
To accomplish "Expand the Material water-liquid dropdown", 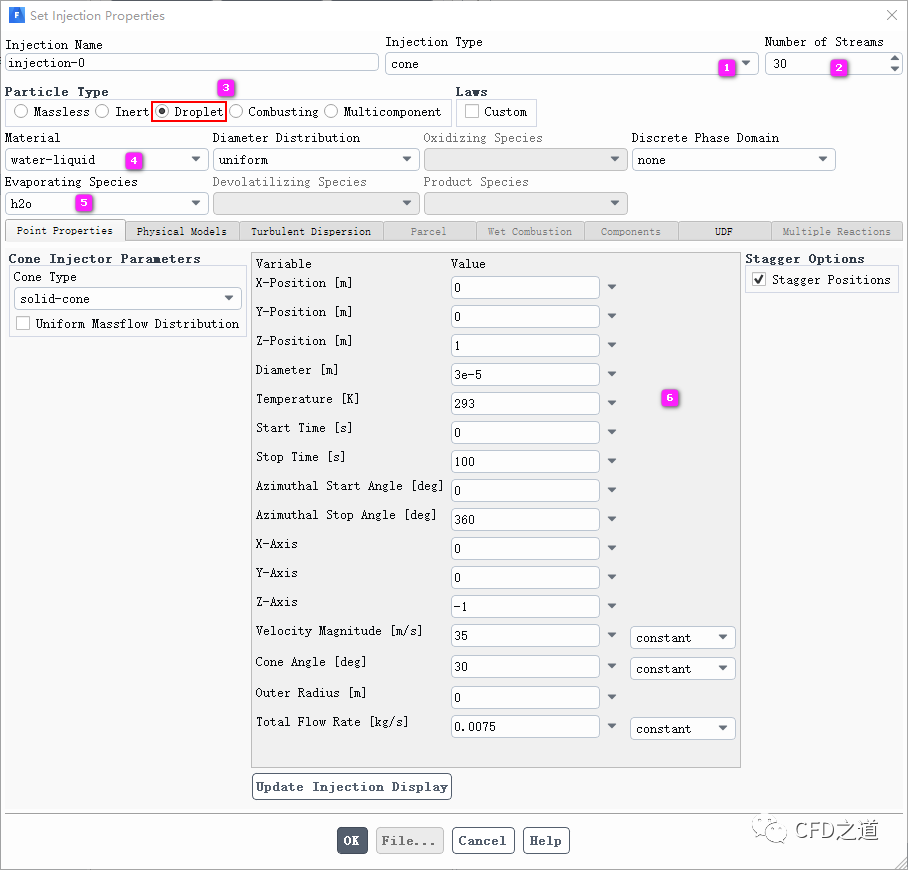I will pos(196,160).
